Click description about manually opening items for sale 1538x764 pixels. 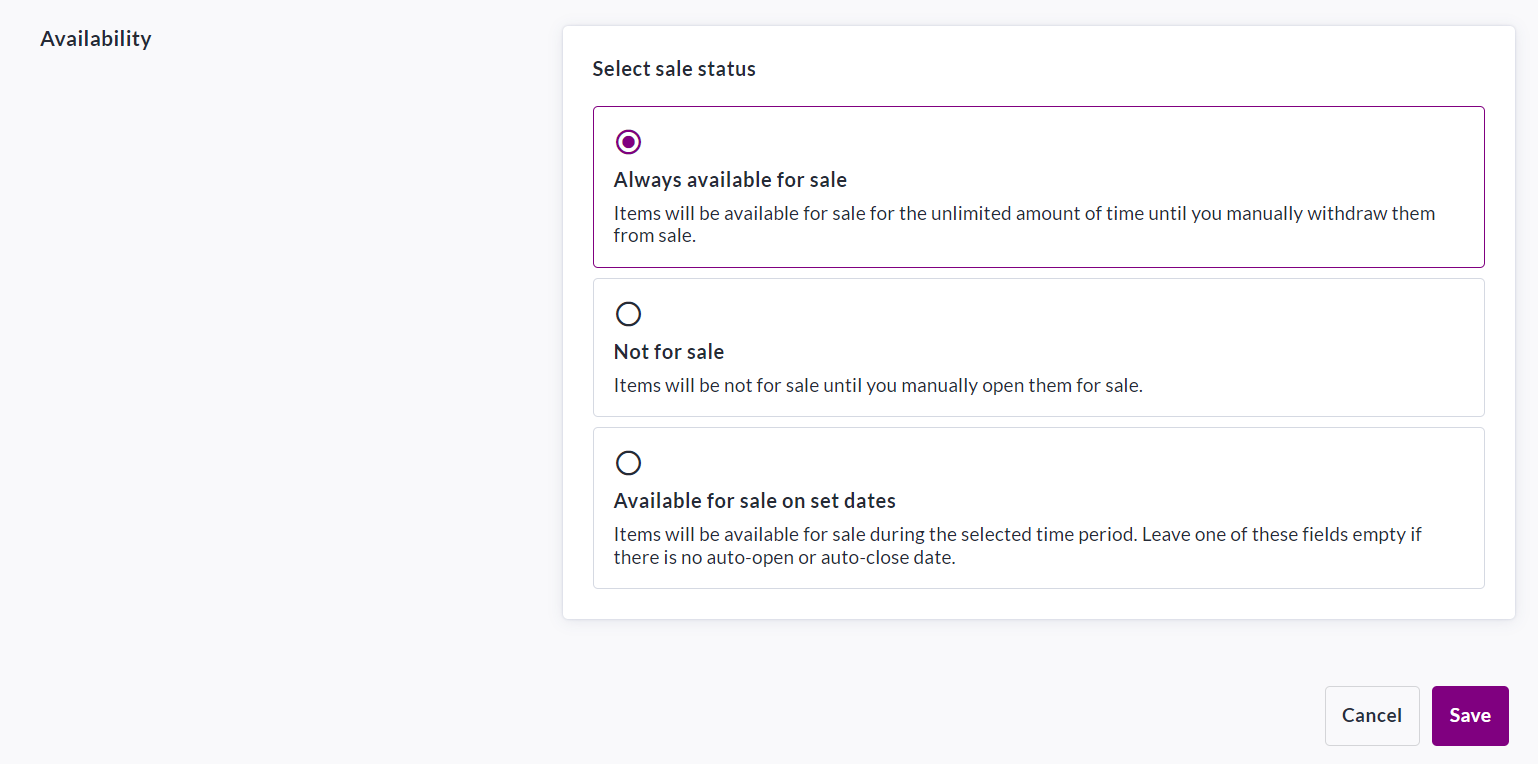[877, 385]
